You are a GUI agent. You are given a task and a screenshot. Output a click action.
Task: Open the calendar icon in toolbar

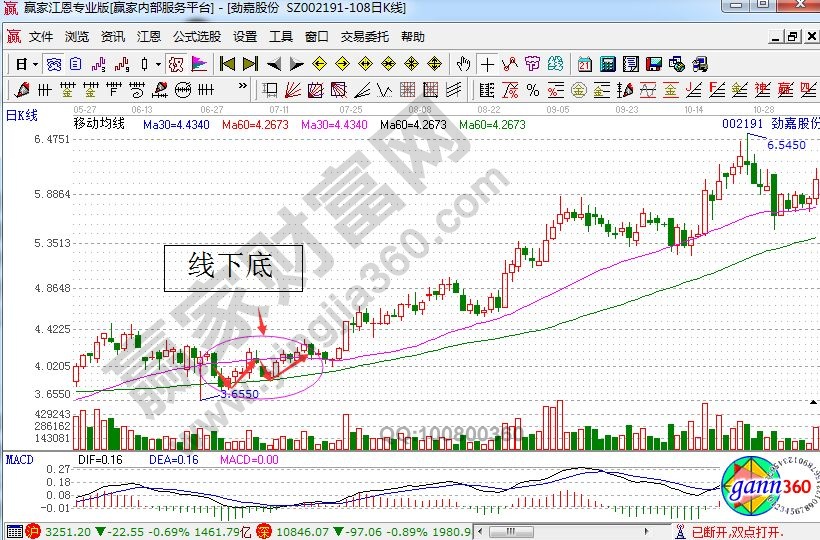pos(584,64)
